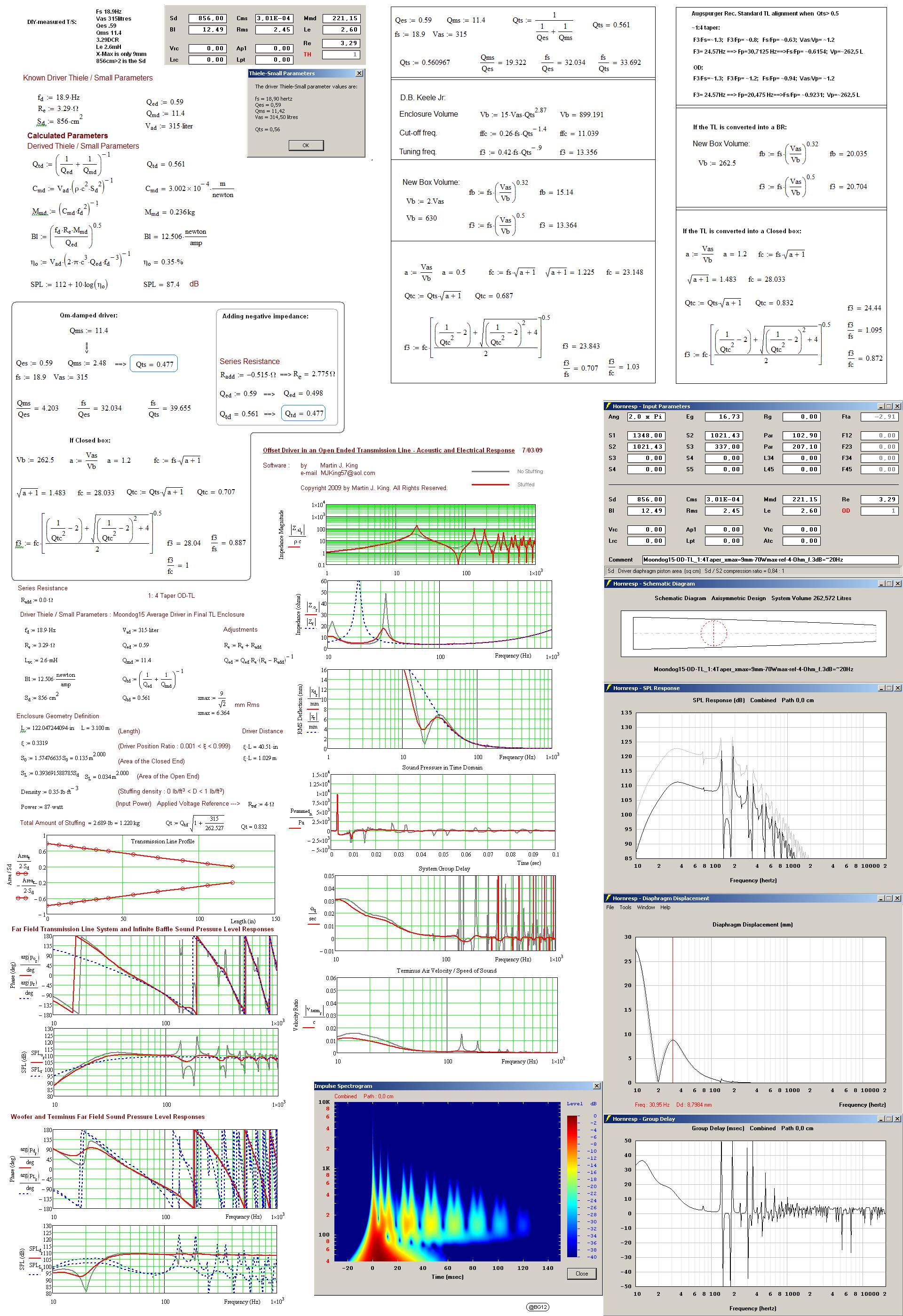
Task: Click the Ang field showing 2,0 x Pi
Action: pos(646,417)
